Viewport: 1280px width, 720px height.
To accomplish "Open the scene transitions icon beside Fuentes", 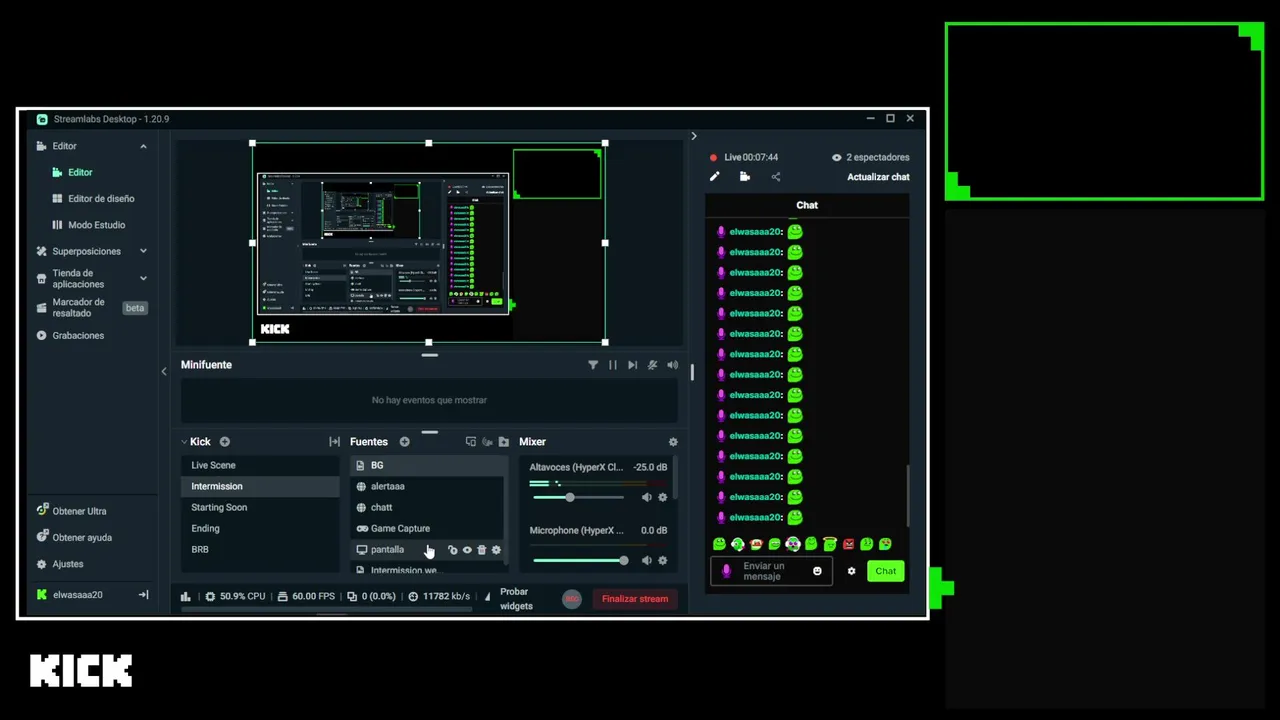I will click(334, 442).
